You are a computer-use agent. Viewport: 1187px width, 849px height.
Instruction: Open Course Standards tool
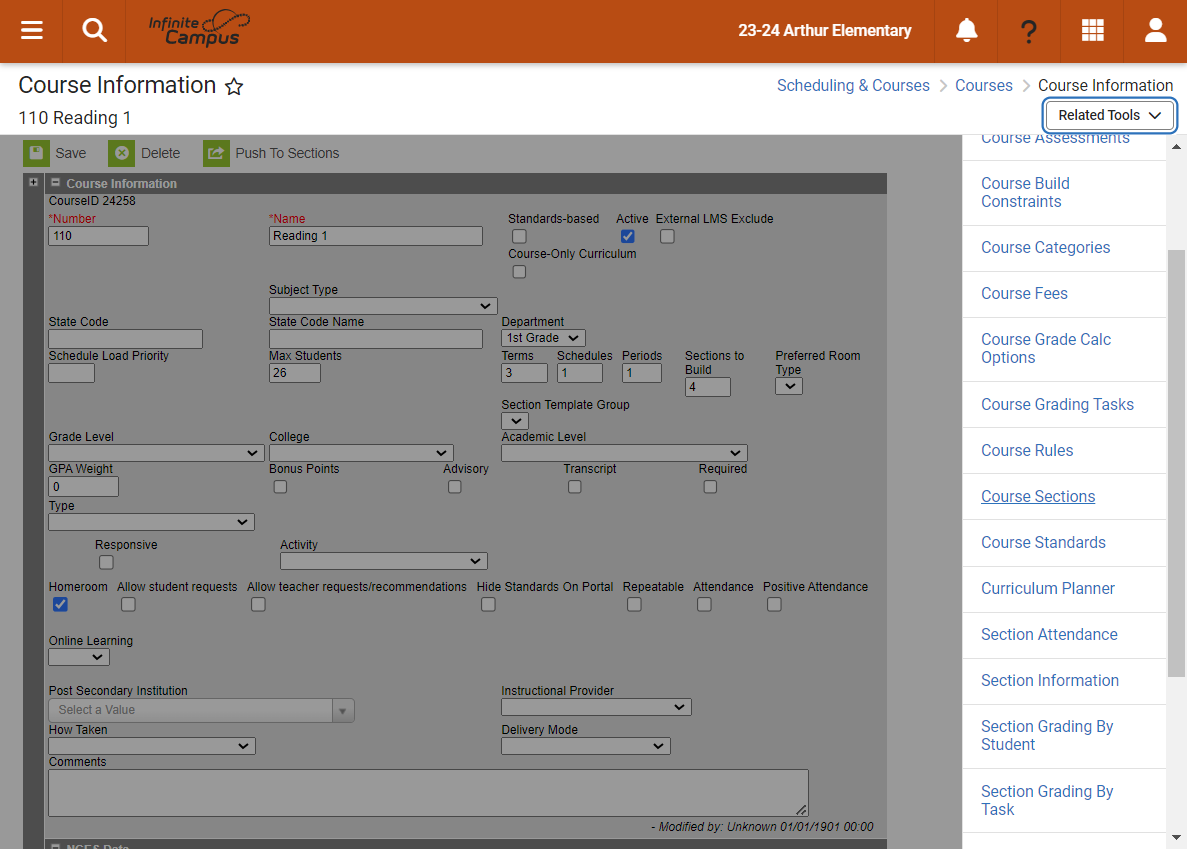[1043, 543]
